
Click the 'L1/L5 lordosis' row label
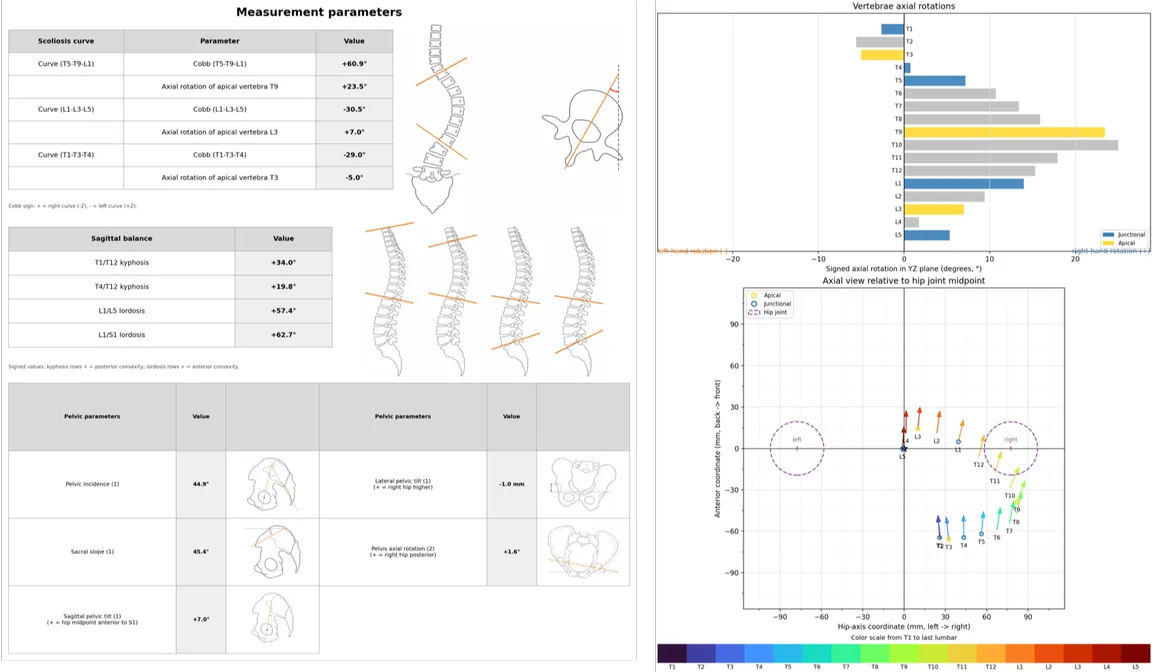pos(122,311)
